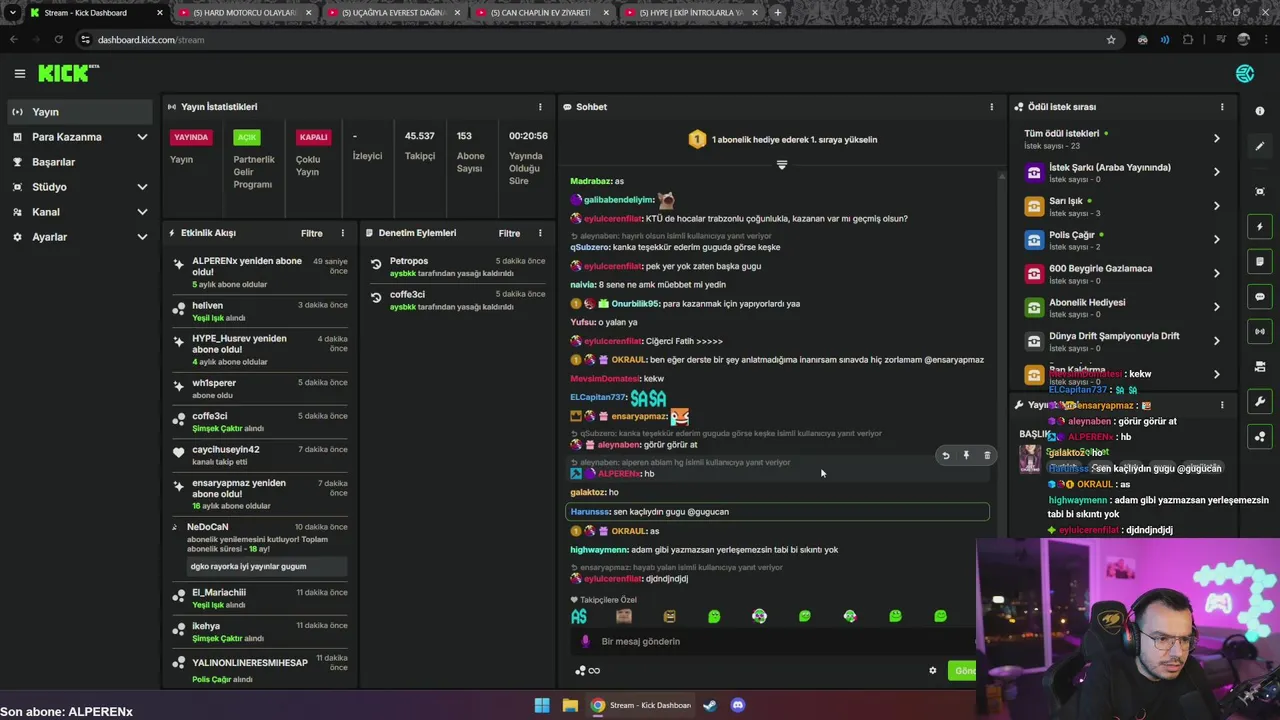
Task: Open Steam from the taskbar
Action: point(709,705)
